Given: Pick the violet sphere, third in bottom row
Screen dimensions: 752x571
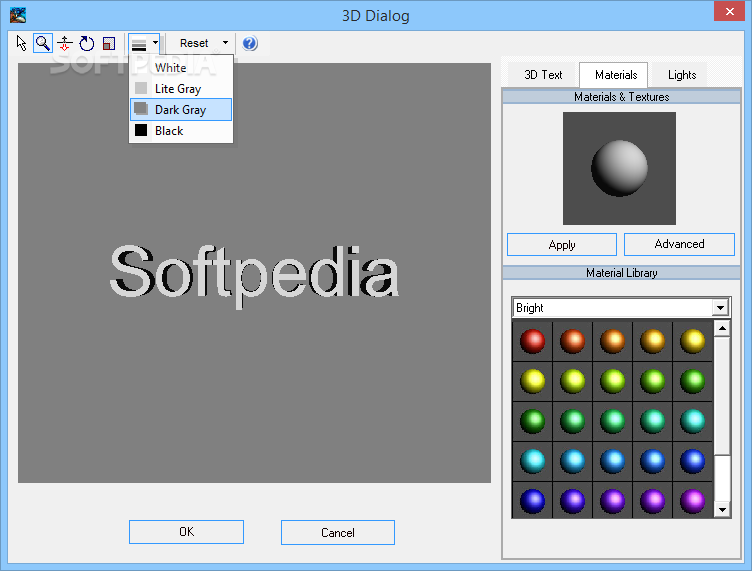Looking at the screenshot, I should [x=612, y=501].
